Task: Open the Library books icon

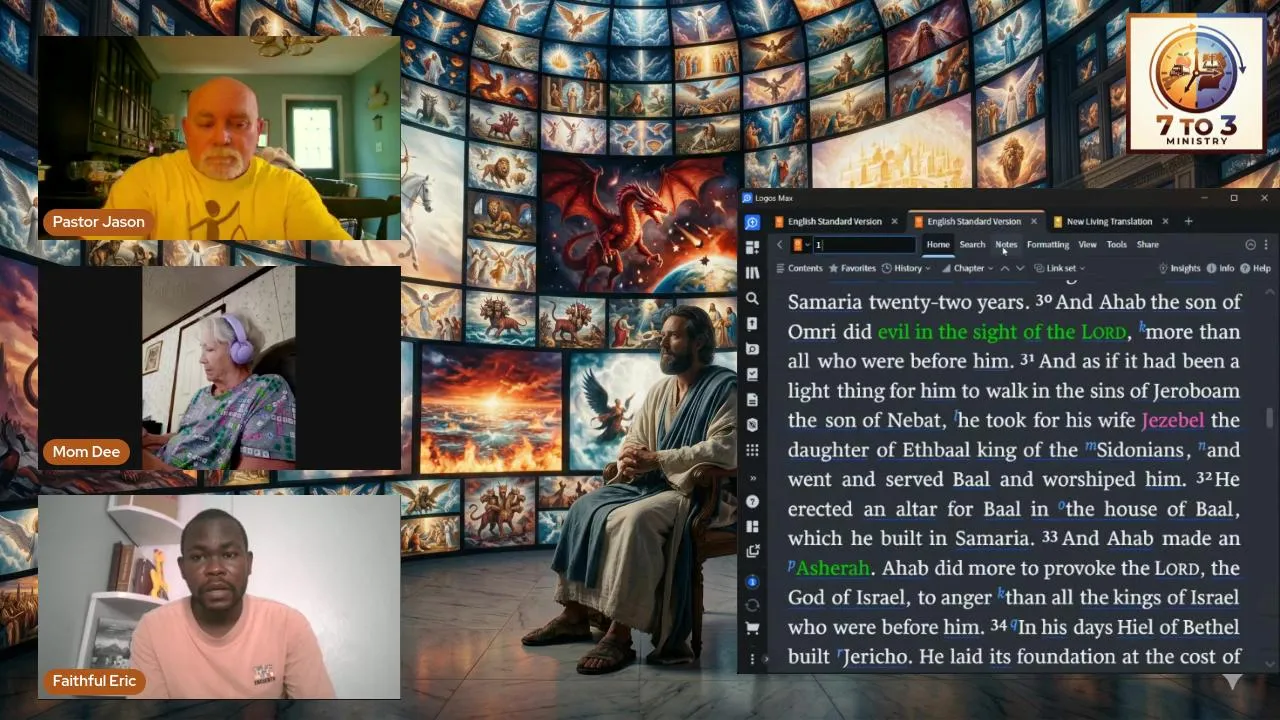Action: pyautogui.click(x=752, y=273)
